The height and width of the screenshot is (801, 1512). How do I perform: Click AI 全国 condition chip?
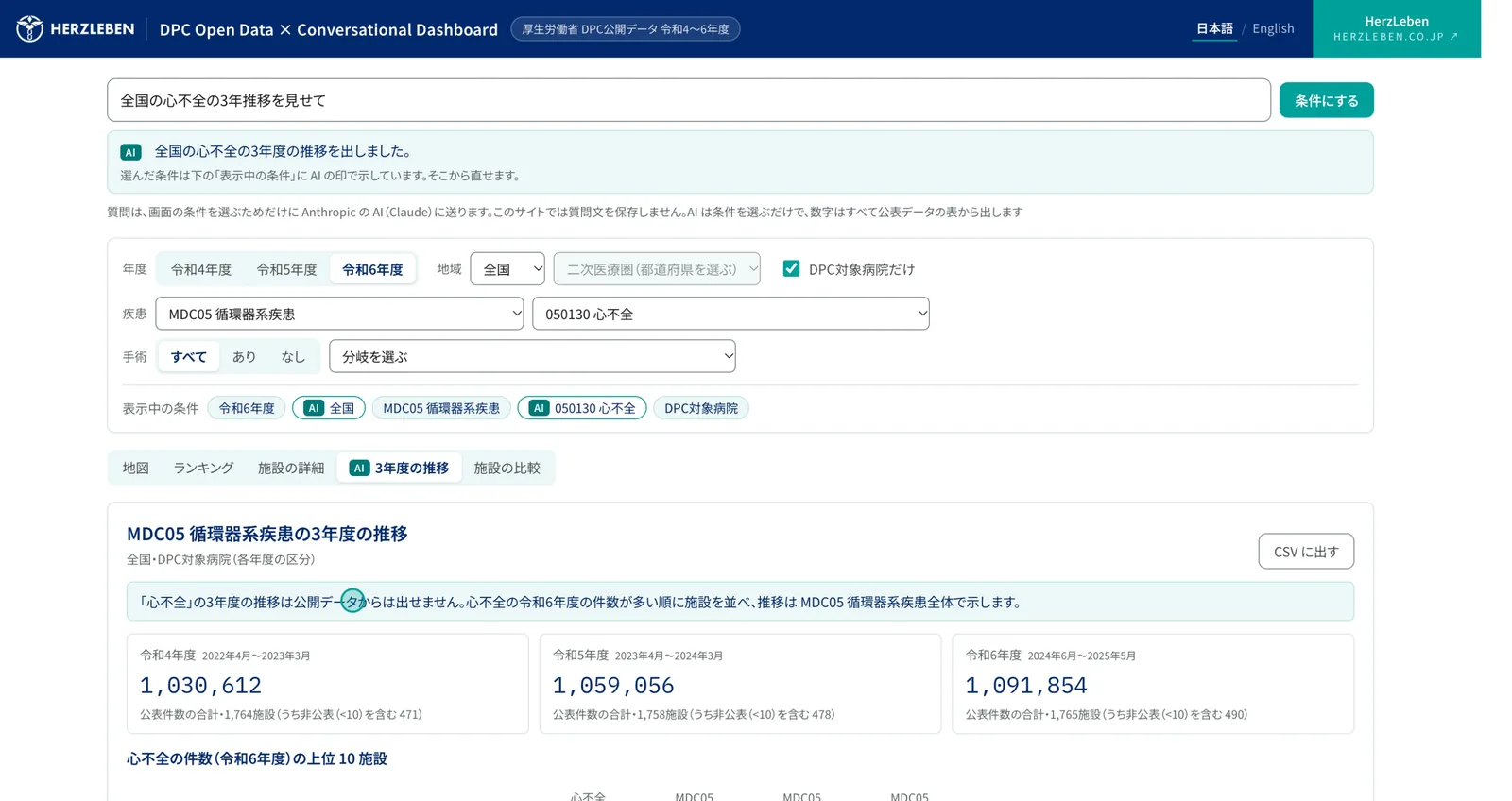(x=329, y=408)
